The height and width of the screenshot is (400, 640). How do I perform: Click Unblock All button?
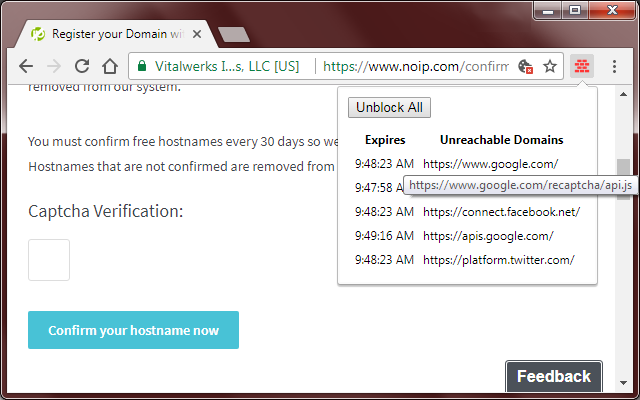point(389,107)
